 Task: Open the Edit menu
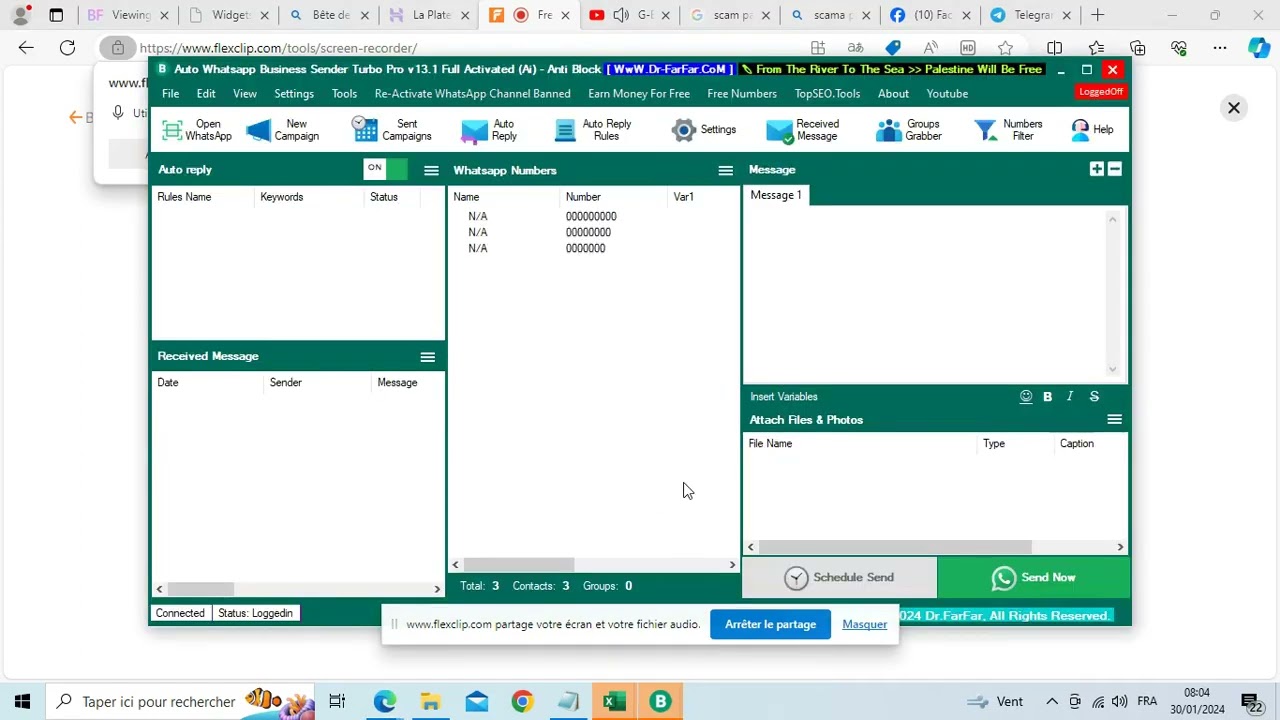click(206, 93)
